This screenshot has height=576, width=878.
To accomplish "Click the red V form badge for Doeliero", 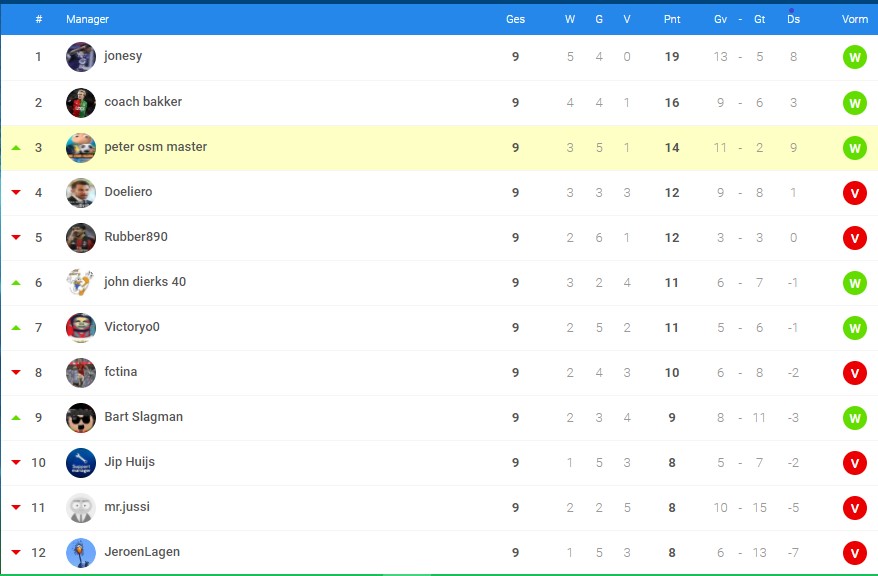I will pos(854,193).
